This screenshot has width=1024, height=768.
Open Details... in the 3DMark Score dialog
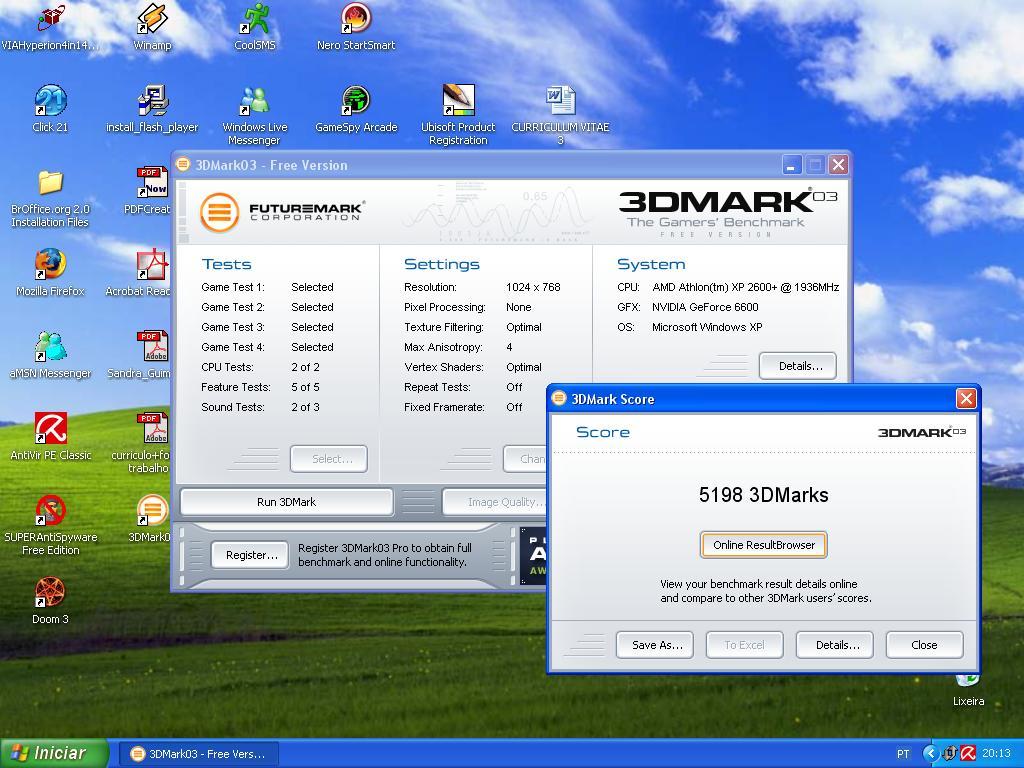point(835,645)
